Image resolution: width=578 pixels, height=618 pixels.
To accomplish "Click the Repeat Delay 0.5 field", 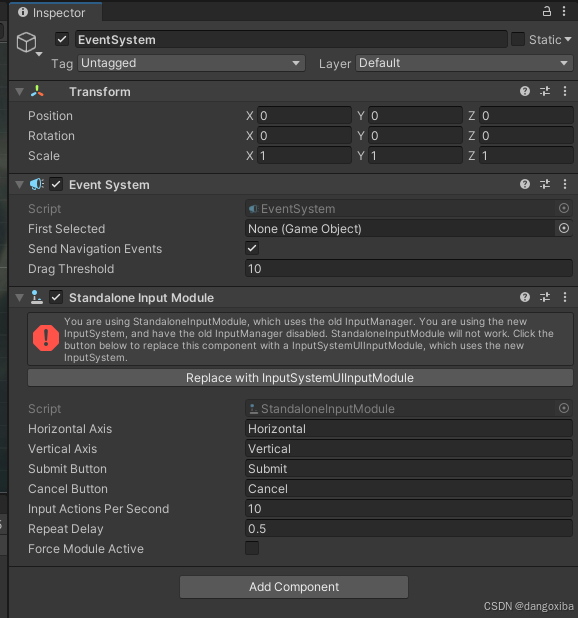I will click(x=409, y=529).
